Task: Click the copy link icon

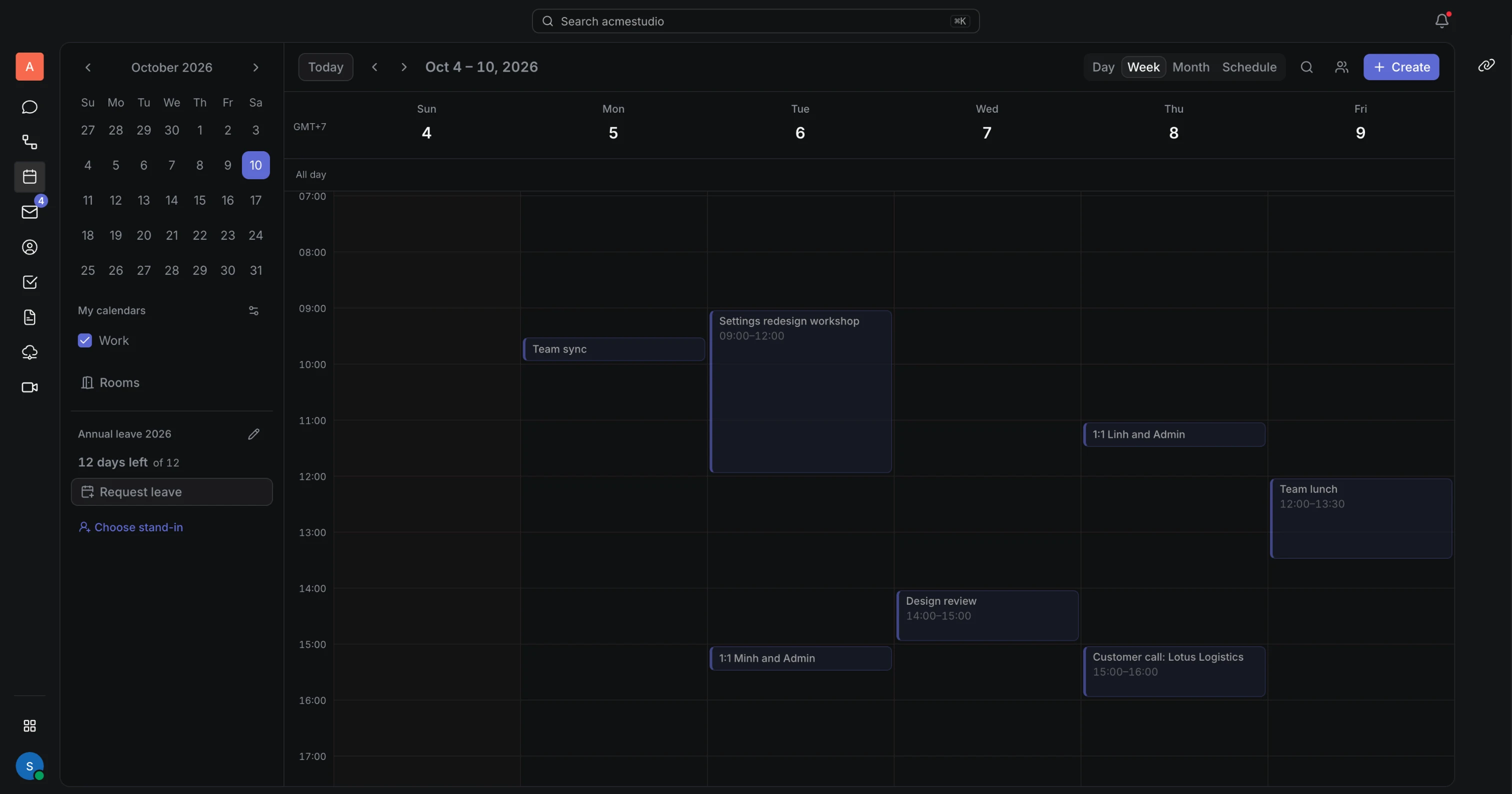Action: (x=1486, y=65)
